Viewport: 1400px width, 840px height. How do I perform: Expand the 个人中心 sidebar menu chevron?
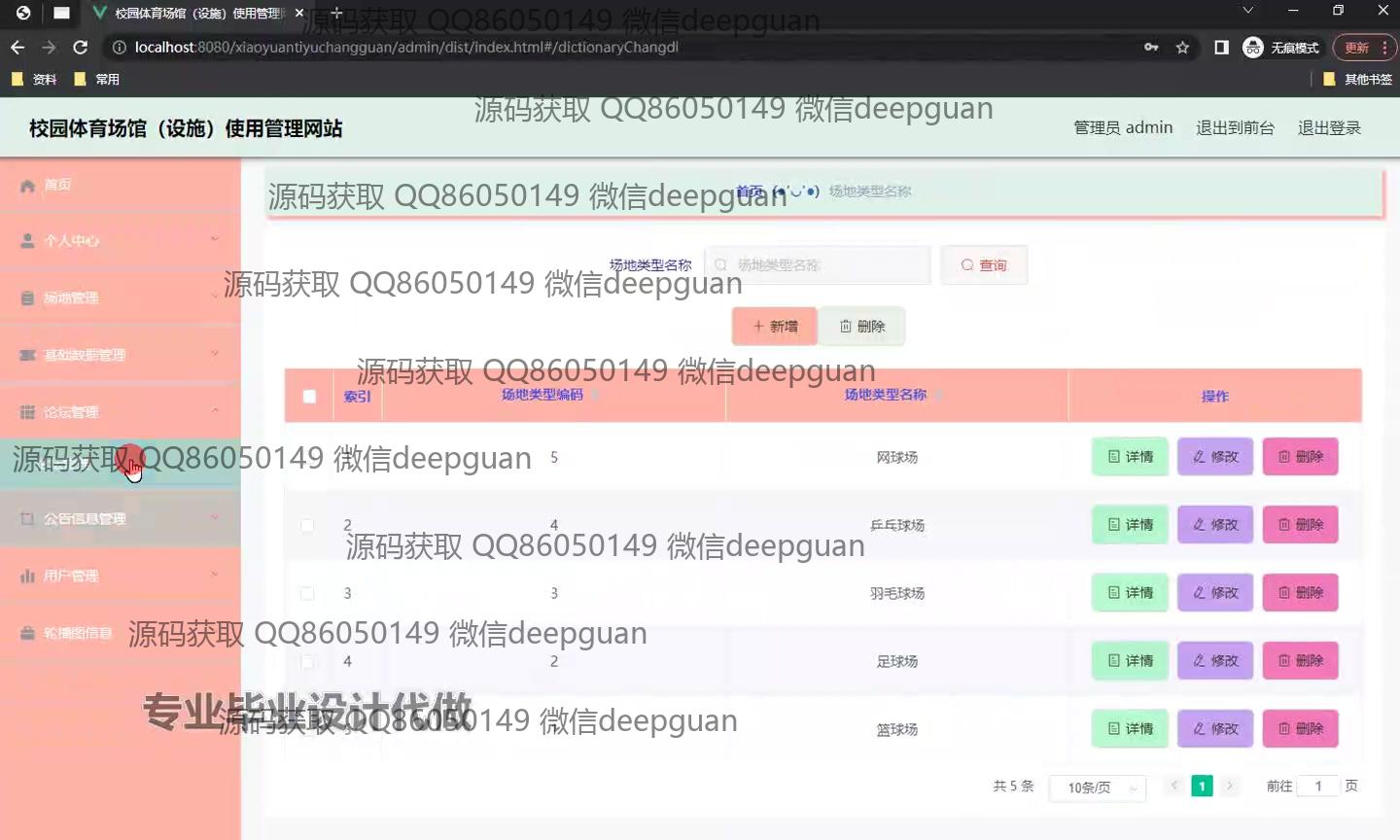click(x=215, y=239)
